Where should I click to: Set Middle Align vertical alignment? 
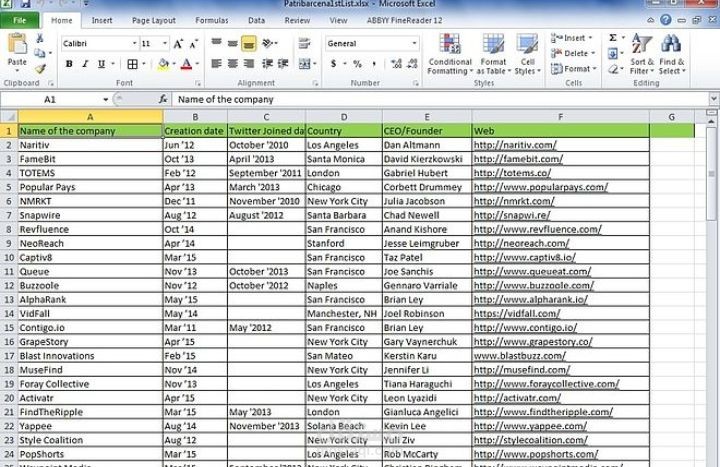point(233,43)
